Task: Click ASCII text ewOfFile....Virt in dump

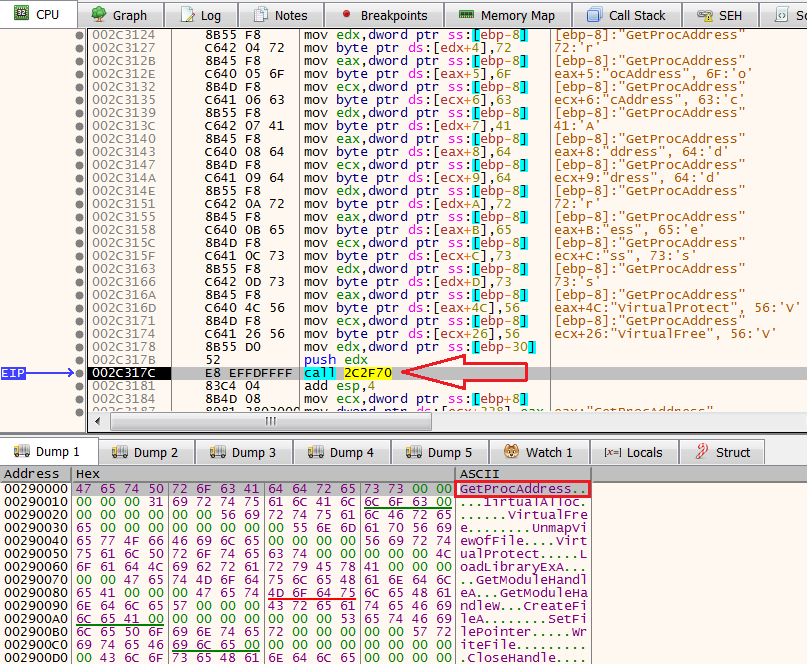Action: click(523, 541)
